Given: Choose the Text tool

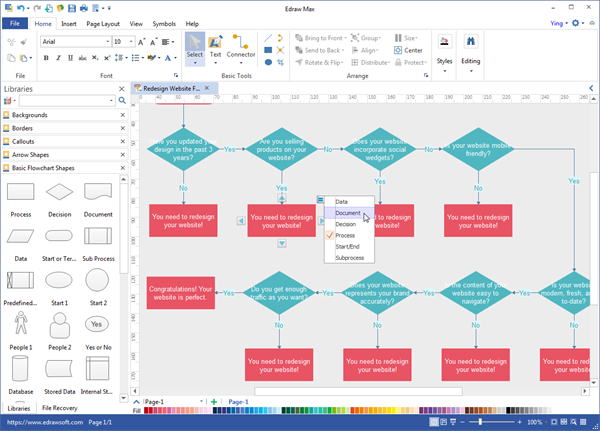Looking at the screenshot, I should click(215, 49).
